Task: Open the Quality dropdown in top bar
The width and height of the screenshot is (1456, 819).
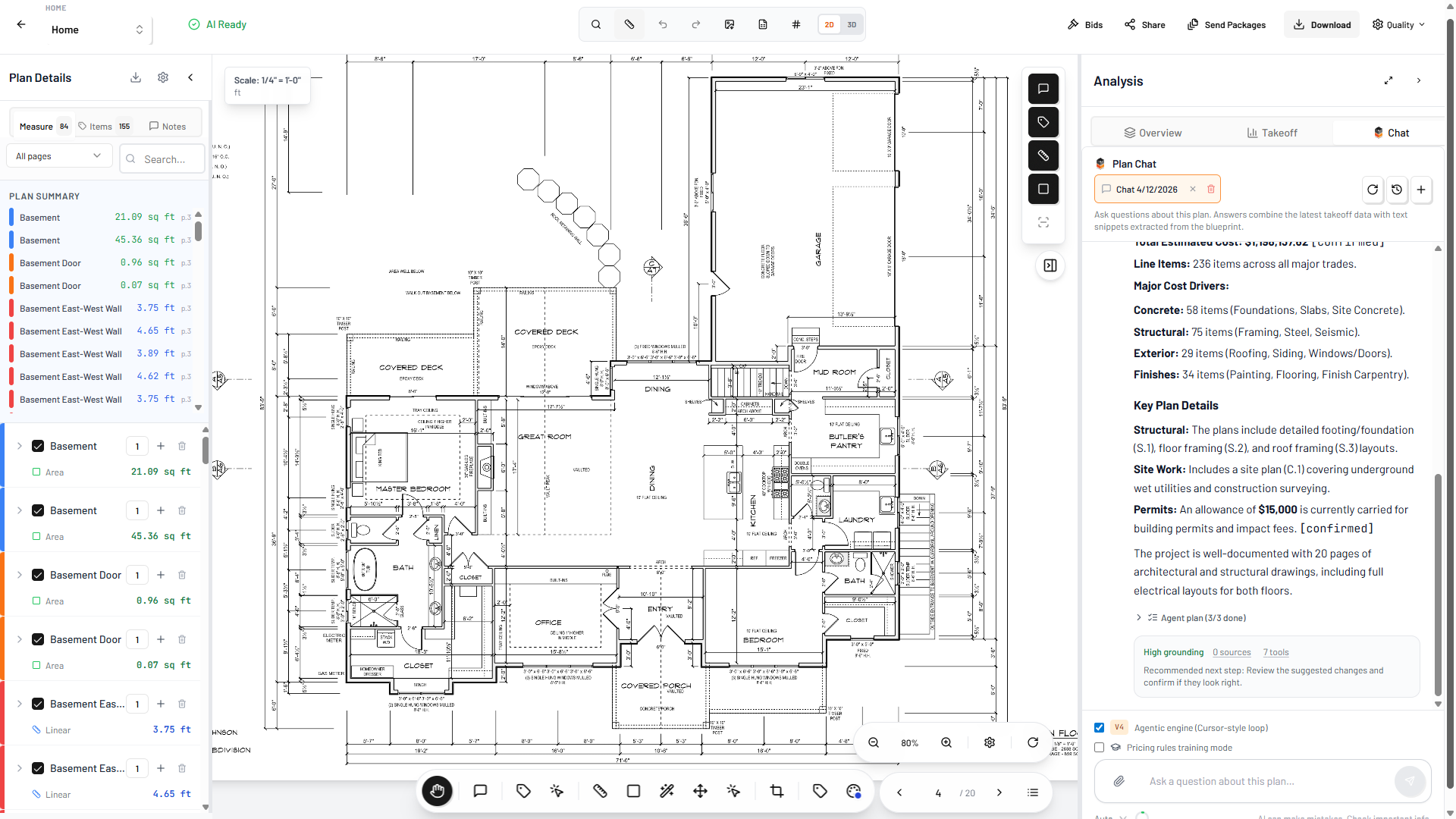Action: click(1398, 24)
